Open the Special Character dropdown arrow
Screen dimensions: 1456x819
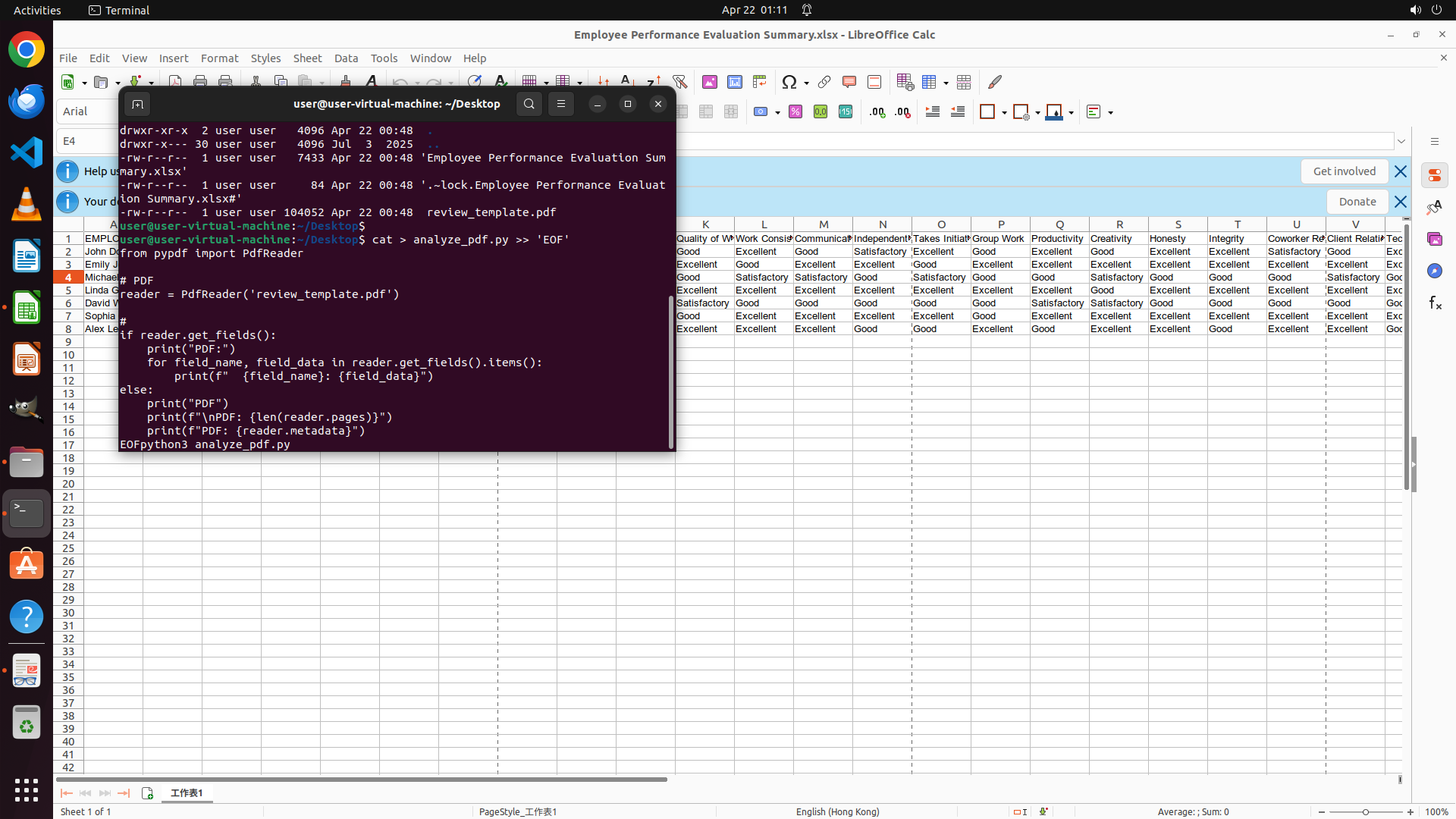806,83
